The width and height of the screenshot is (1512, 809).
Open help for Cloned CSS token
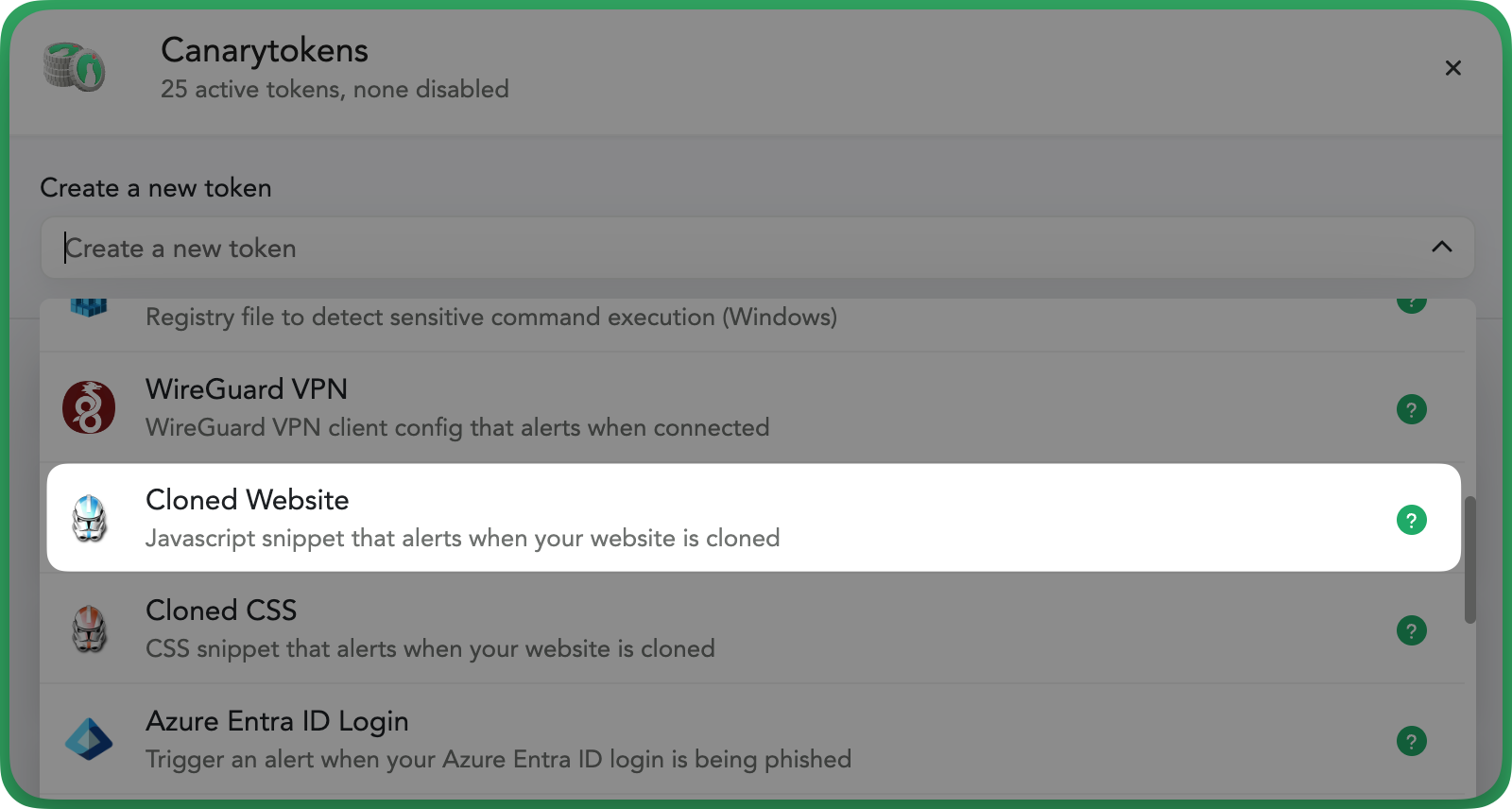(1412, 630)
